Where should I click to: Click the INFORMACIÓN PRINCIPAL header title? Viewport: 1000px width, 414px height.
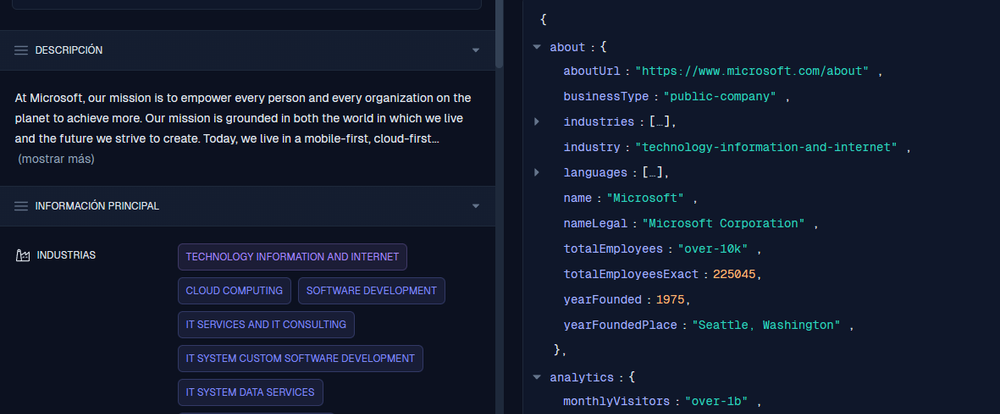tap(97, 206)
